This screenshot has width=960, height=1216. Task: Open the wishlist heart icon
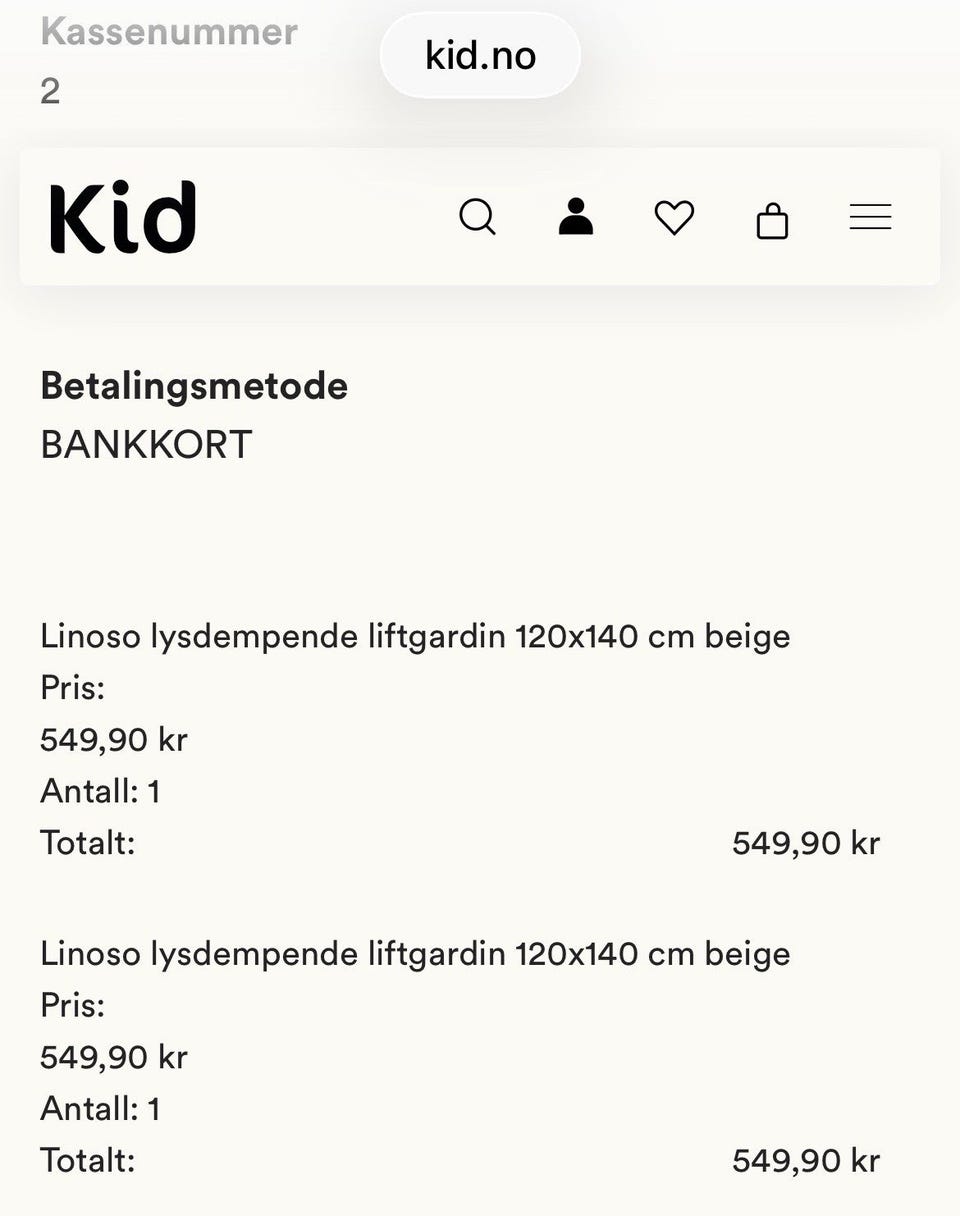coord(674,218)
